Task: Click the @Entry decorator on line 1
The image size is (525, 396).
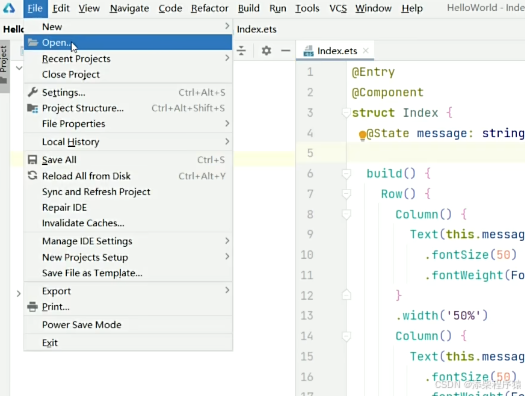Action: (373, 72)
